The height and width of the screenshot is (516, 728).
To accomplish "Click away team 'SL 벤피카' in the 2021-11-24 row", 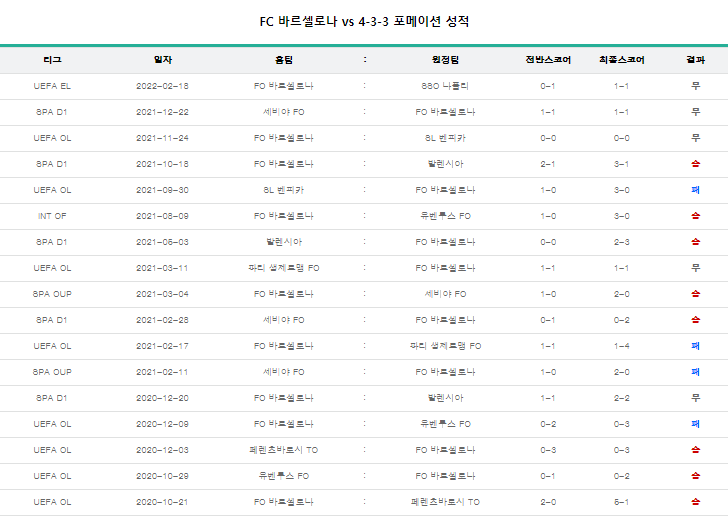I will coord(445,138).
